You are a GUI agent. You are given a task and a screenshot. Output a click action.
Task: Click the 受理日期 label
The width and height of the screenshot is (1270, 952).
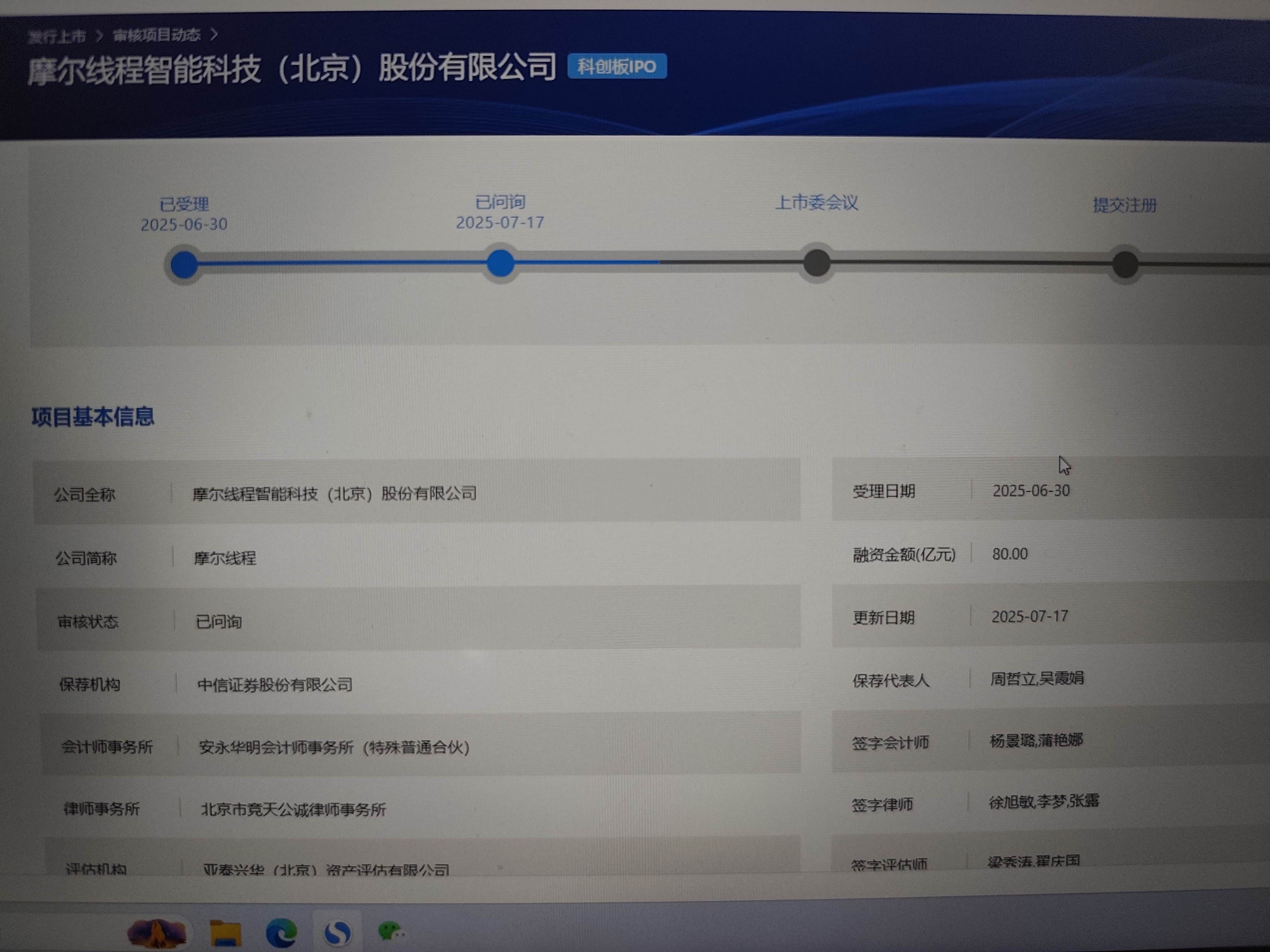pos(884,492)
